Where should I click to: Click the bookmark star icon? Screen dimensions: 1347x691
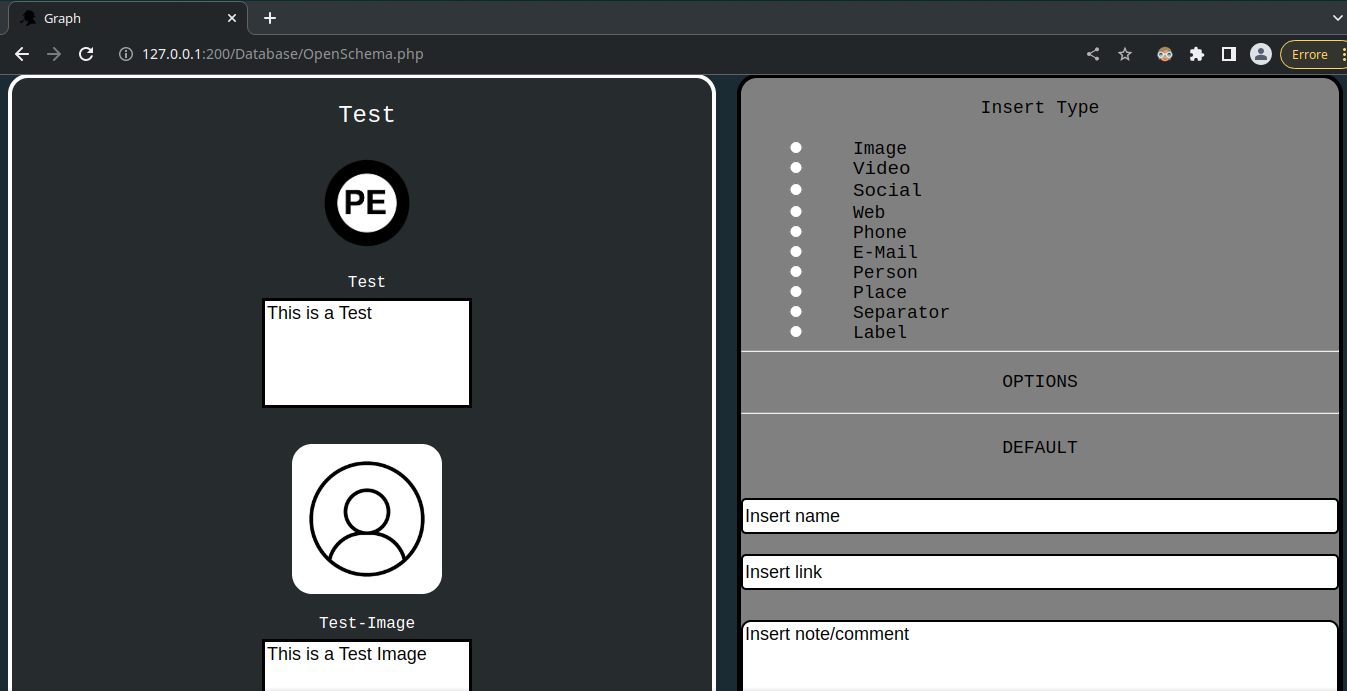point(1125,54)
